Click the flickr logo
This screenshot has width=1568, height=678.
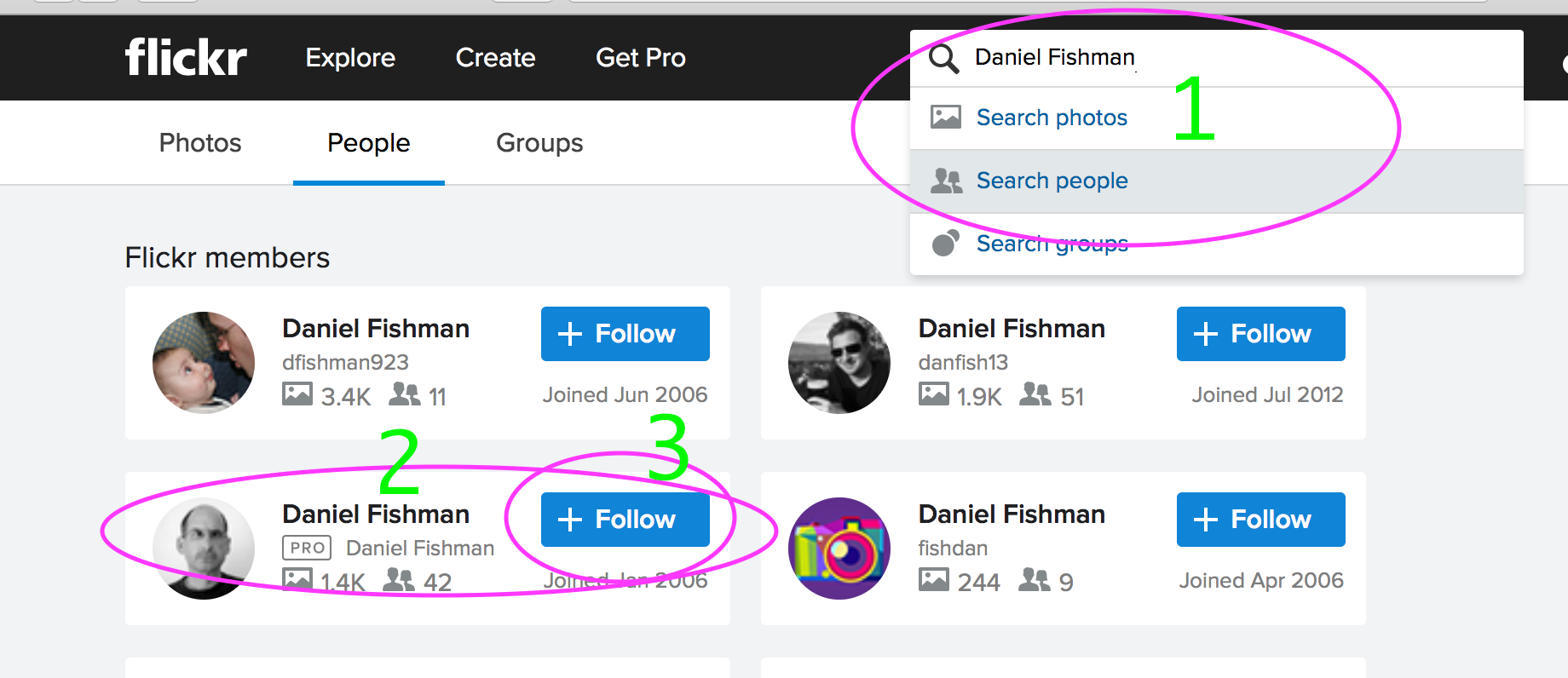[186, 57]
